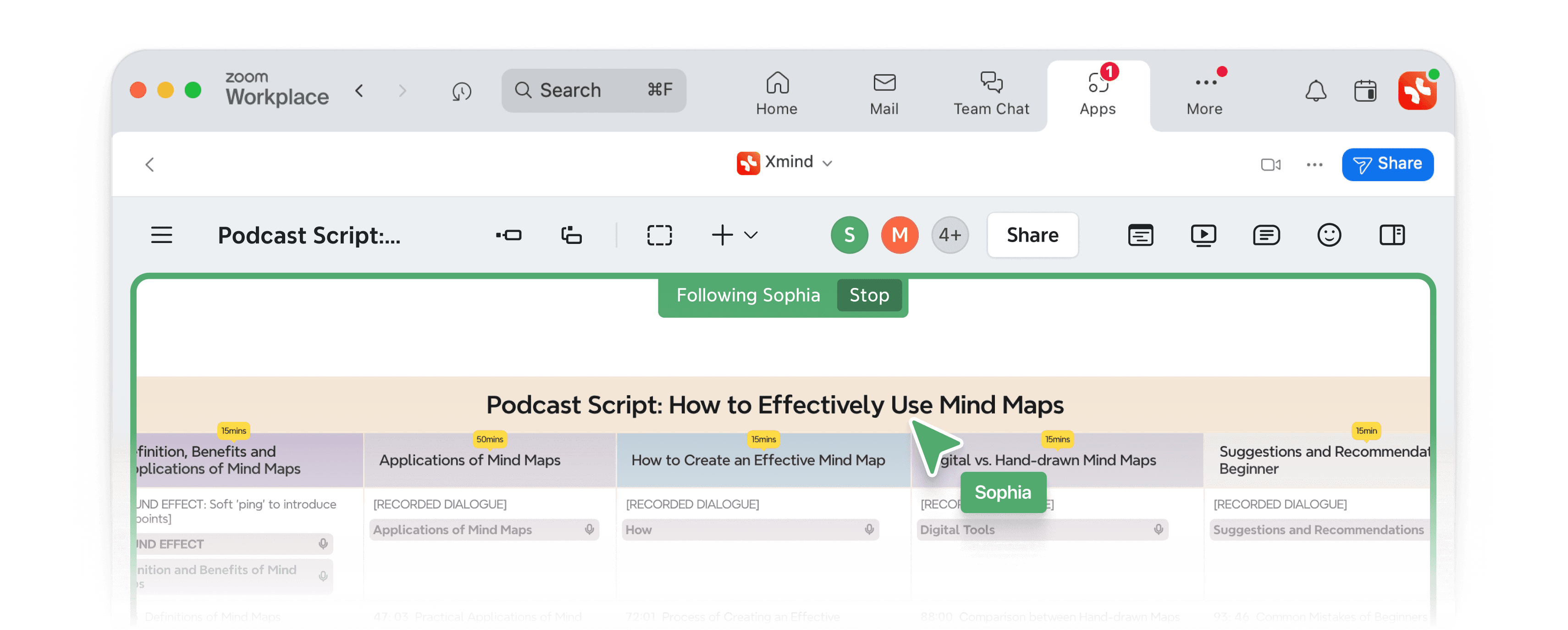Viewport: 1568px width, 630px height.
Task: Select Hand-drawn Mind Maps column header
Action: [1057, 460]
